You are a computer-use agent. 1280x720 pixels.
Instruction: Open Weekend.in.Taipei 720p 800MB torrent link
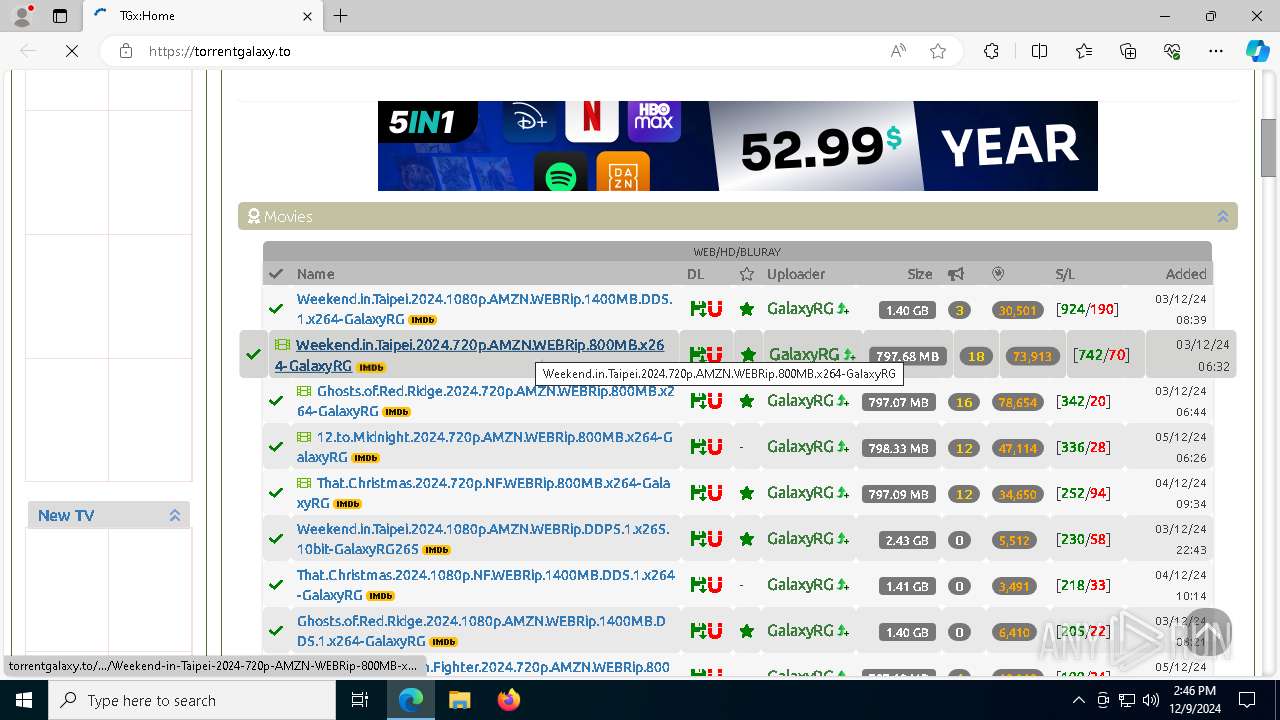coord(470,355)
